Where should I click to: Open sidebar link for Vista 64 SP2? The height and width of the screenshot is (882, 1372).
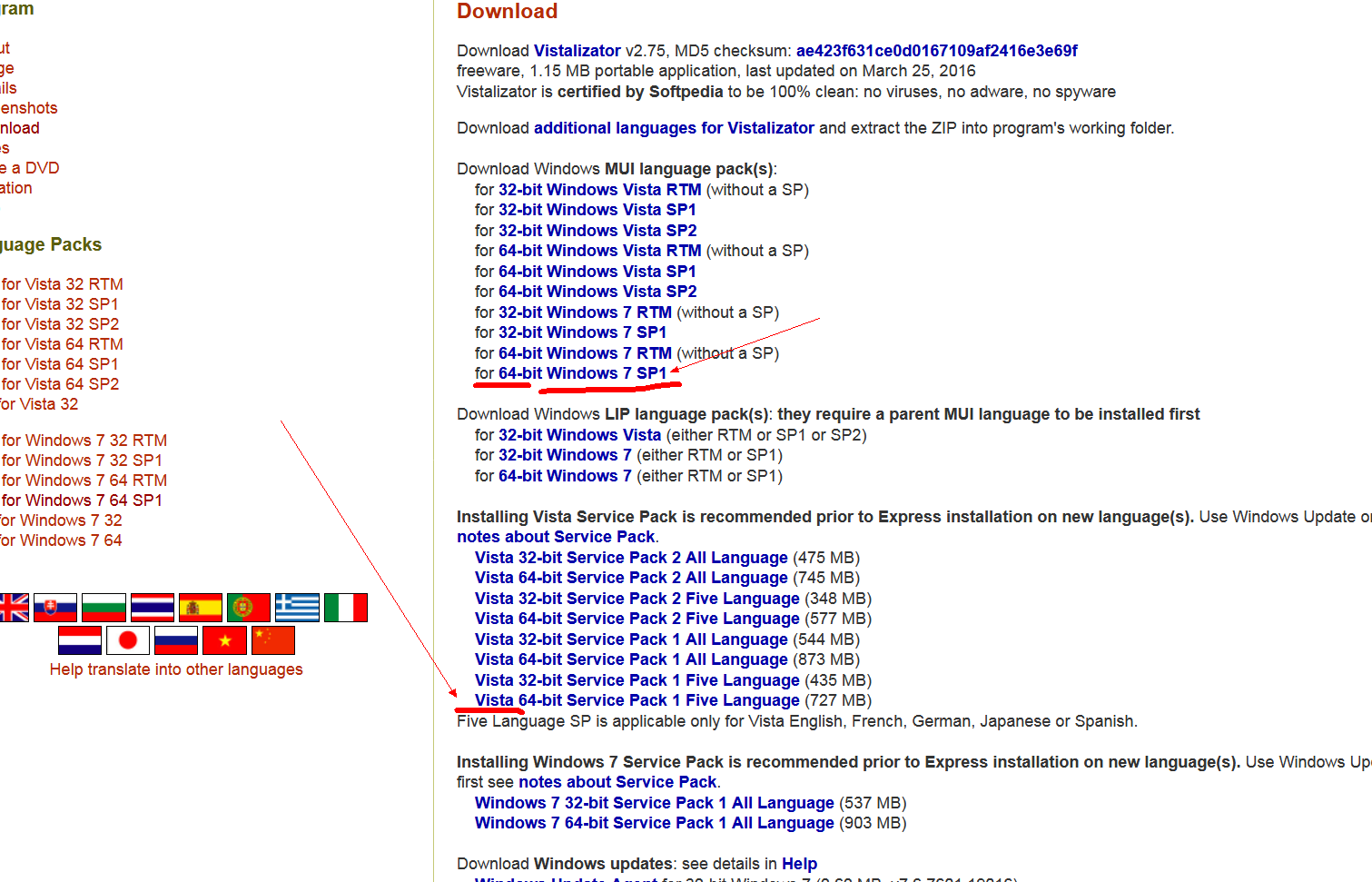[x=60, y=384]
